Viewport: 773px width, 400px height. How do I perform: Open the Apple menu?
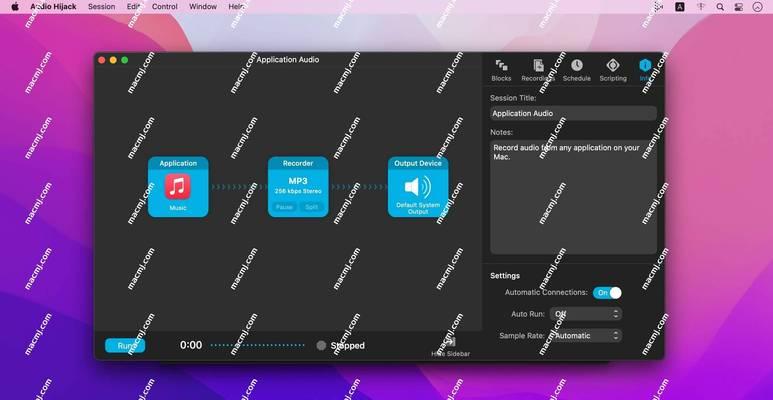pos(15,7)
